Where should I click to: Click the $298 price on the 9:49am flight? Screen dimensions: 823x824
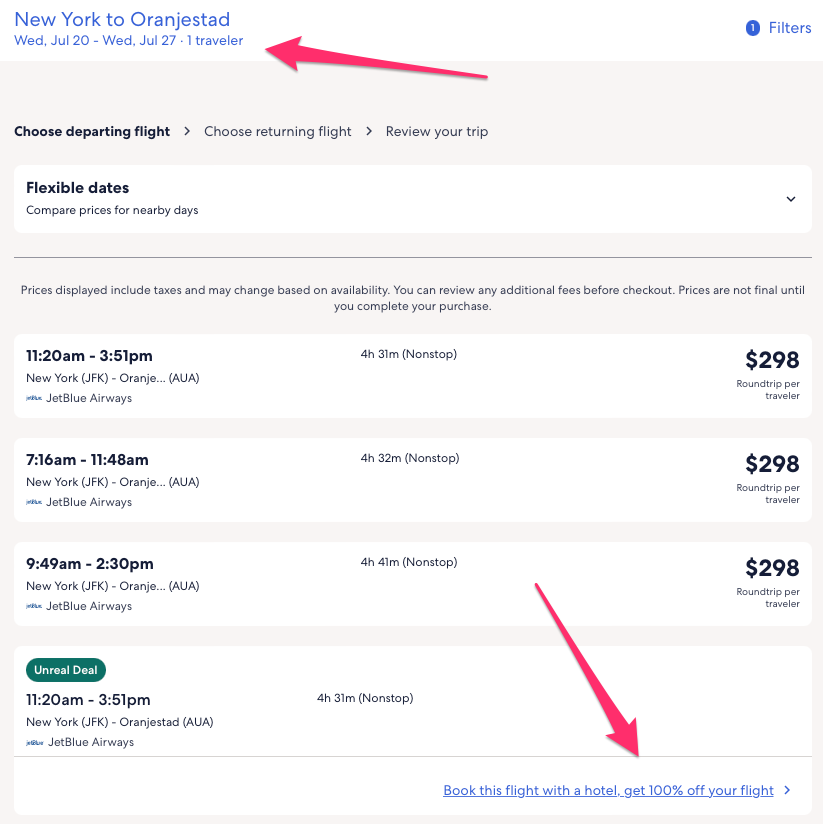772,568
